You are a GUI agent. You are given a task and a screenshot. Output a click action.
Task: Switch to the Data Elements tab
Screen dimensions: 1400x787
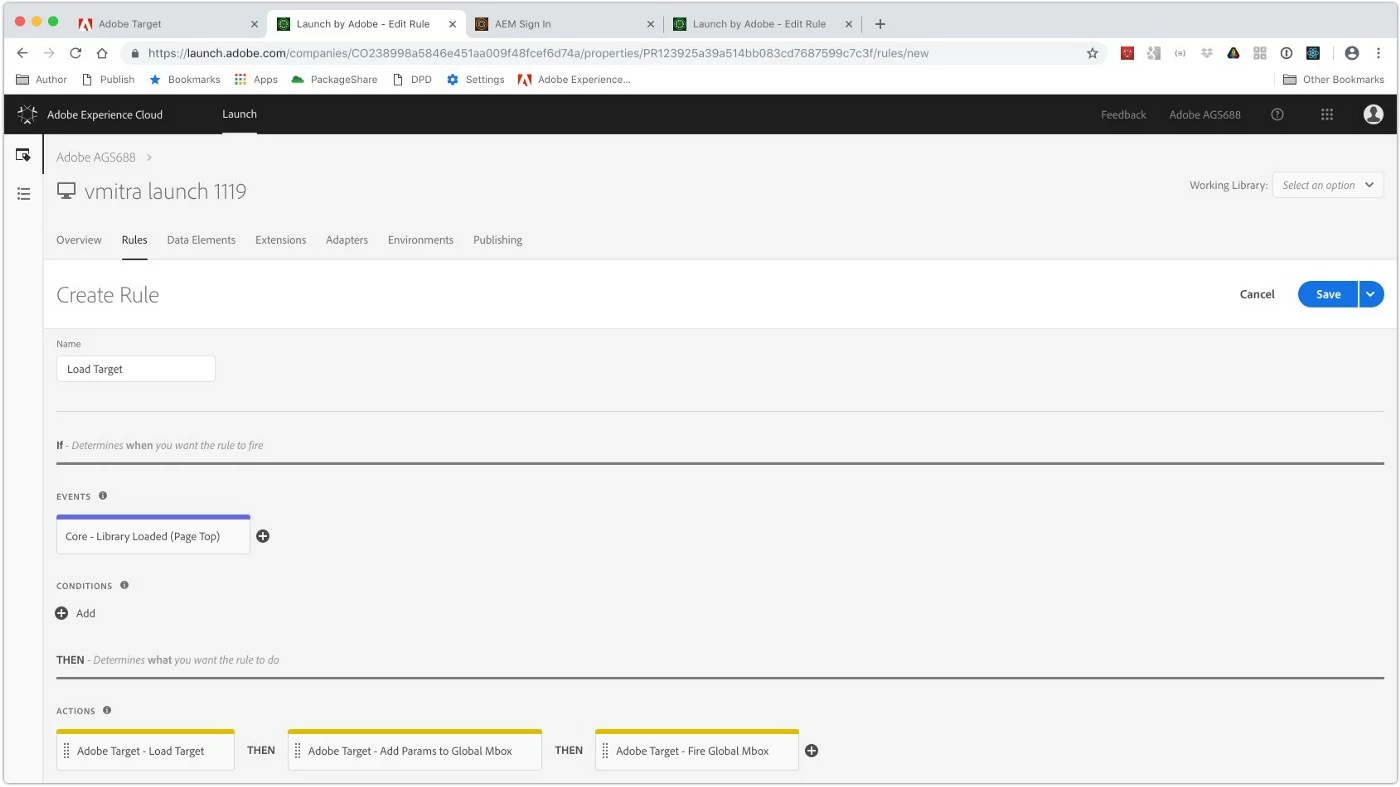pyautogui.click(x=201, y=240)
